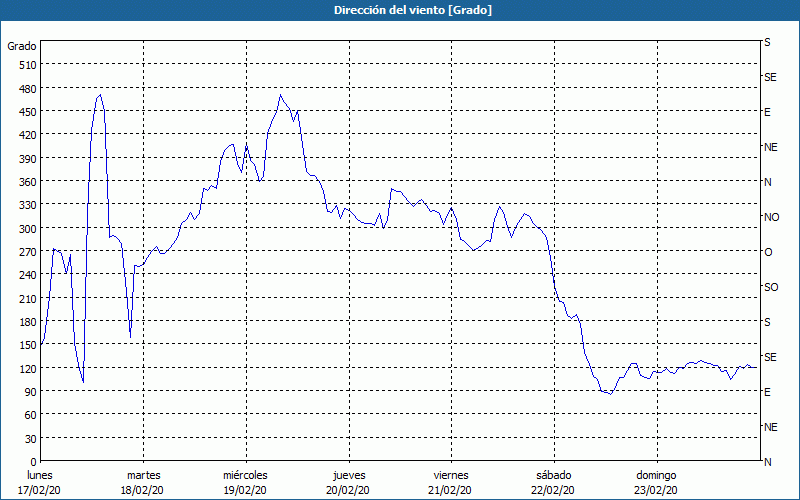Screen dimensions: 800x500
Task: Select the 270 degree axis label
Action: (28, 253)
